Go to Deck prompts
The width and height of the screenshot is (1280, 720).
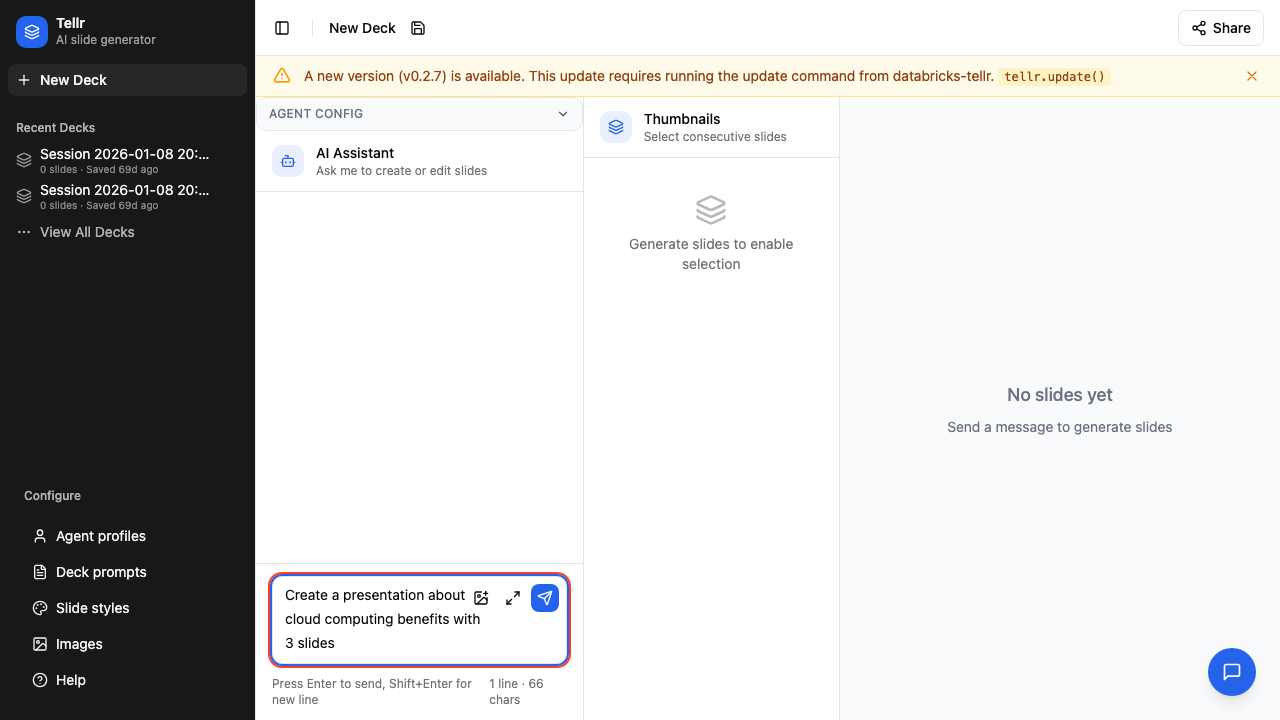pyautogui.click(x=101, y=572)
